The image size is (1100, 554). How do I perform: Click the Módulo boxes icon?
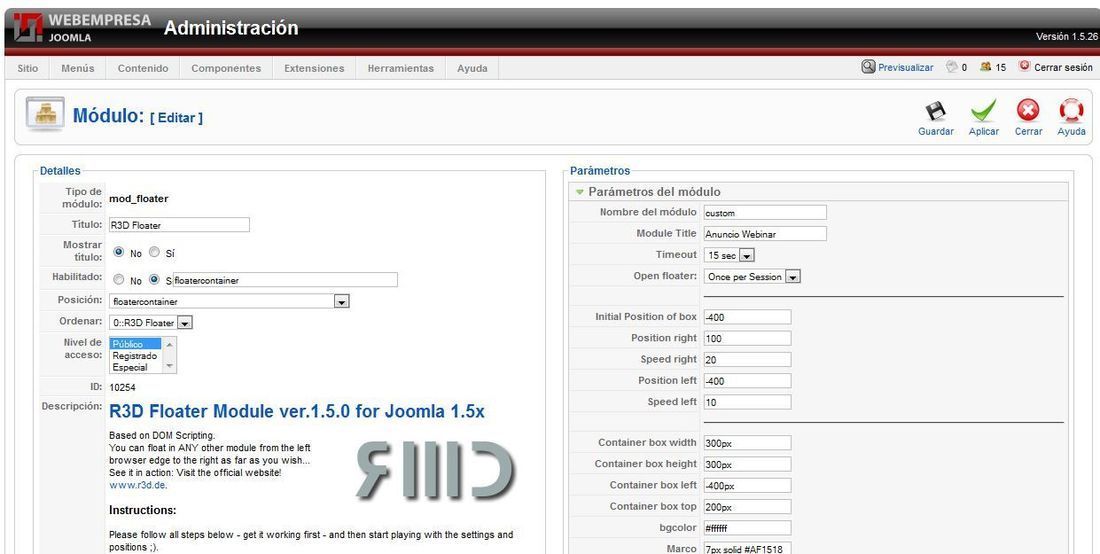(x=45, y=114)
